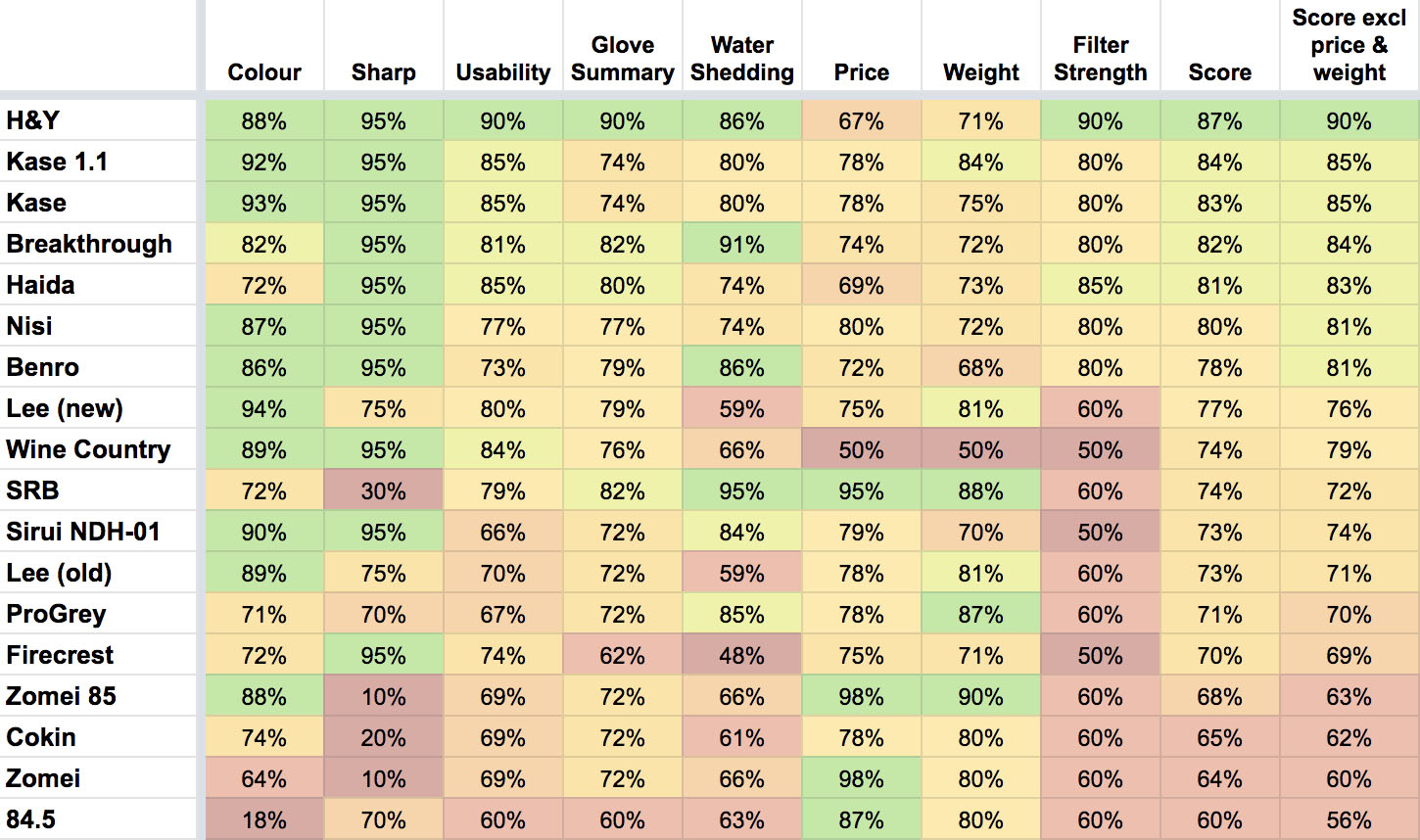Viewport: 1420px width, 840px height.
Task: Click the H&Y row label
Action: (33, 120)
